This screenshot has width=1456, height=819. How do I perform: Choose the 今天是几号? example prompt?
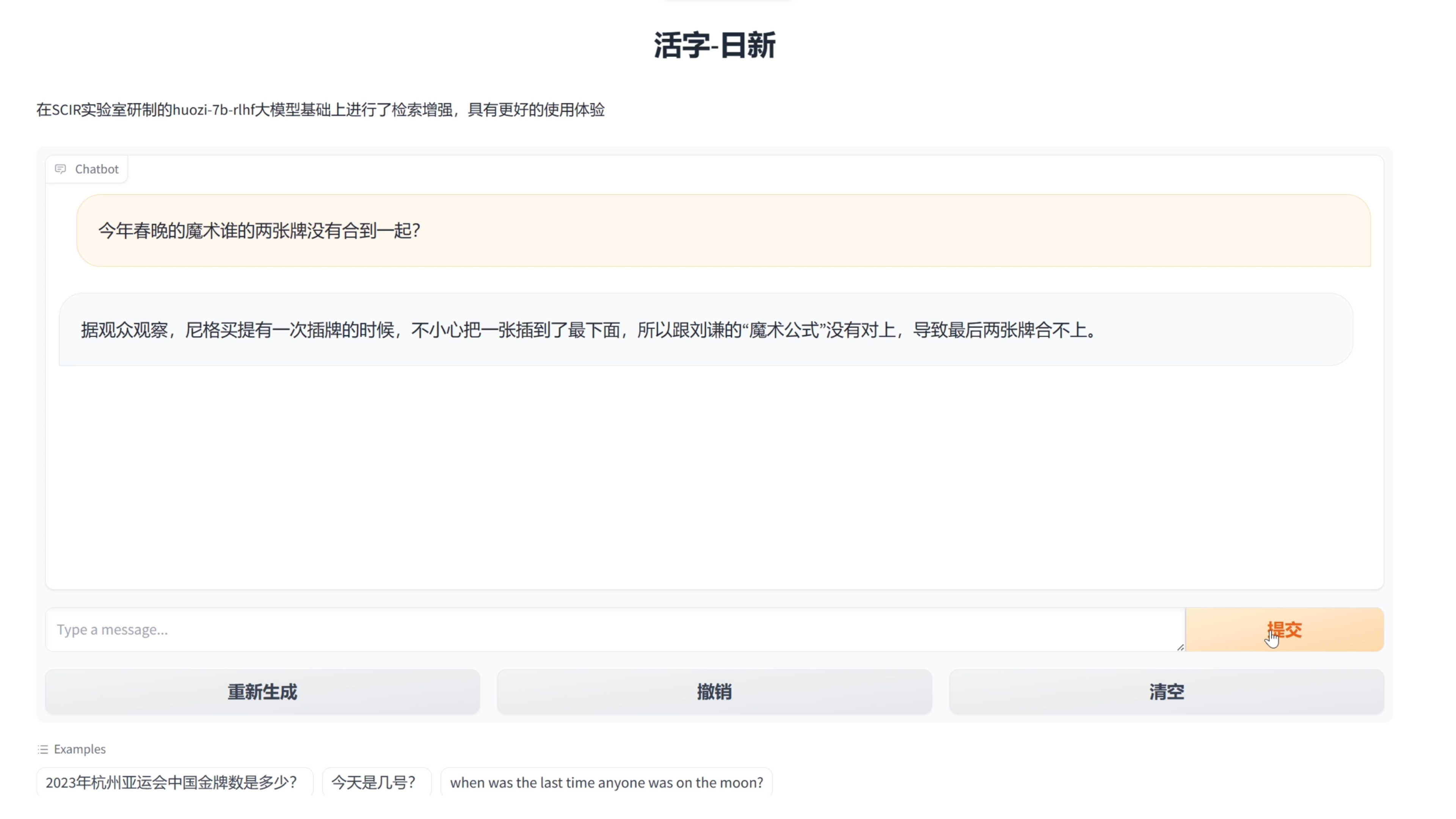coord(373,783)
